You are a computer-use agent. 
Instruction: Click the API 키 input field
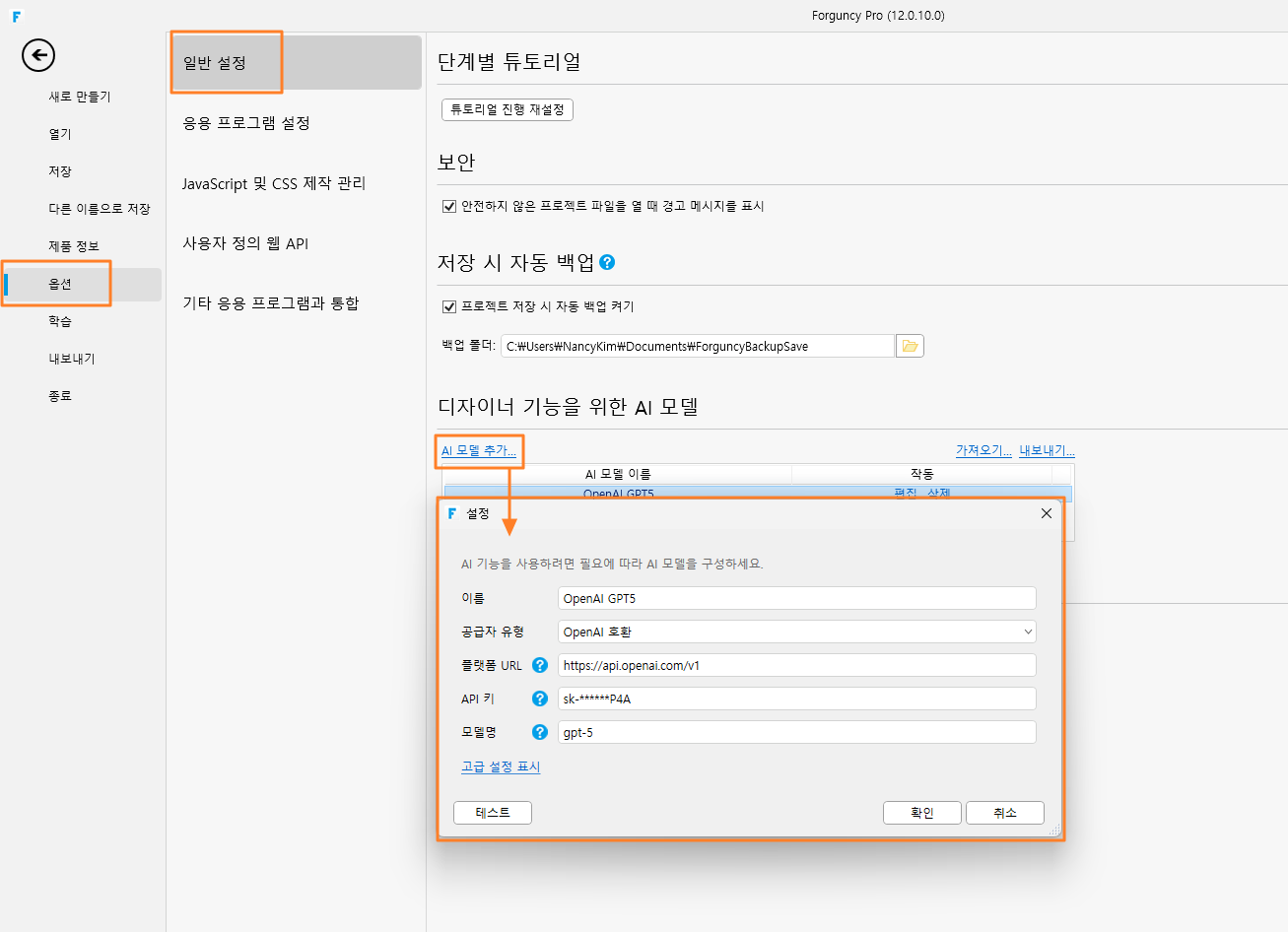point(797,699)
